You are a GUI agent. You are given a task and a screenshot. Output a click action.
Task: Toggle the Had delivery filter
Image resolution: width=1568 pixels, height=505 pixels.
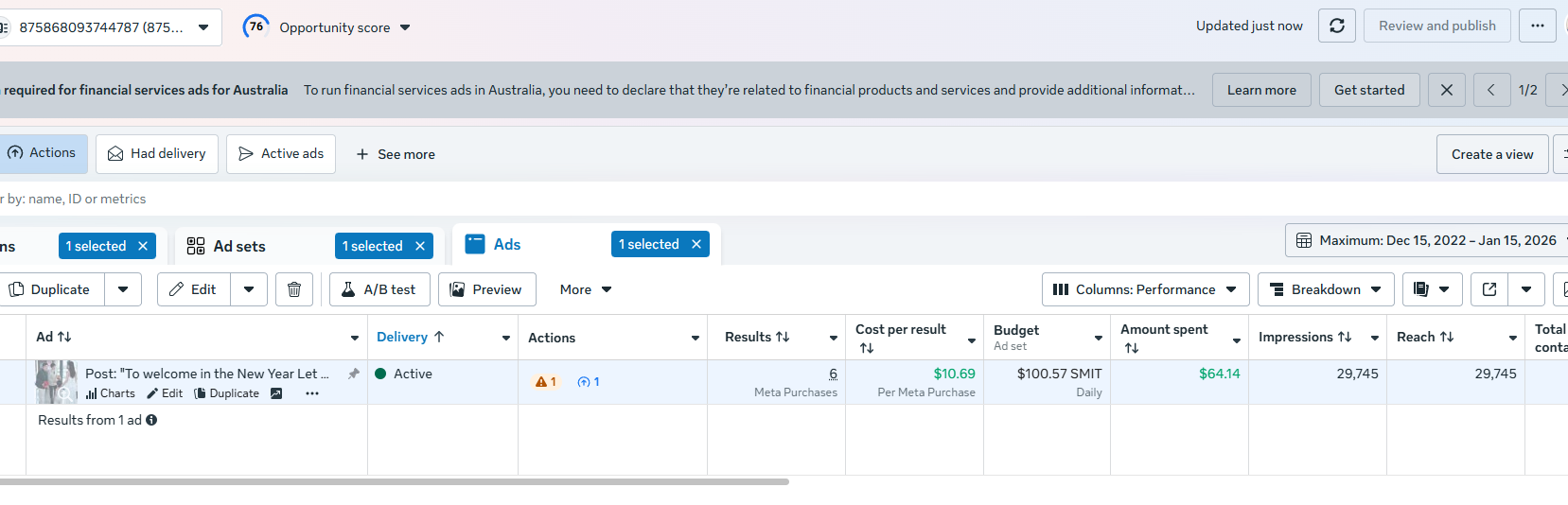tap(157, 153)
